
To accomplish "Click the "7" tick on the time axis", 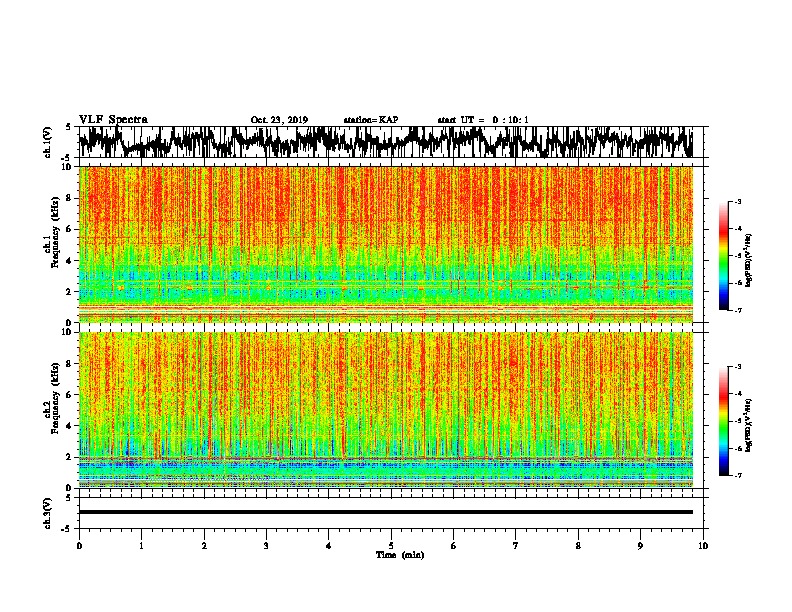I will (516, 546).
